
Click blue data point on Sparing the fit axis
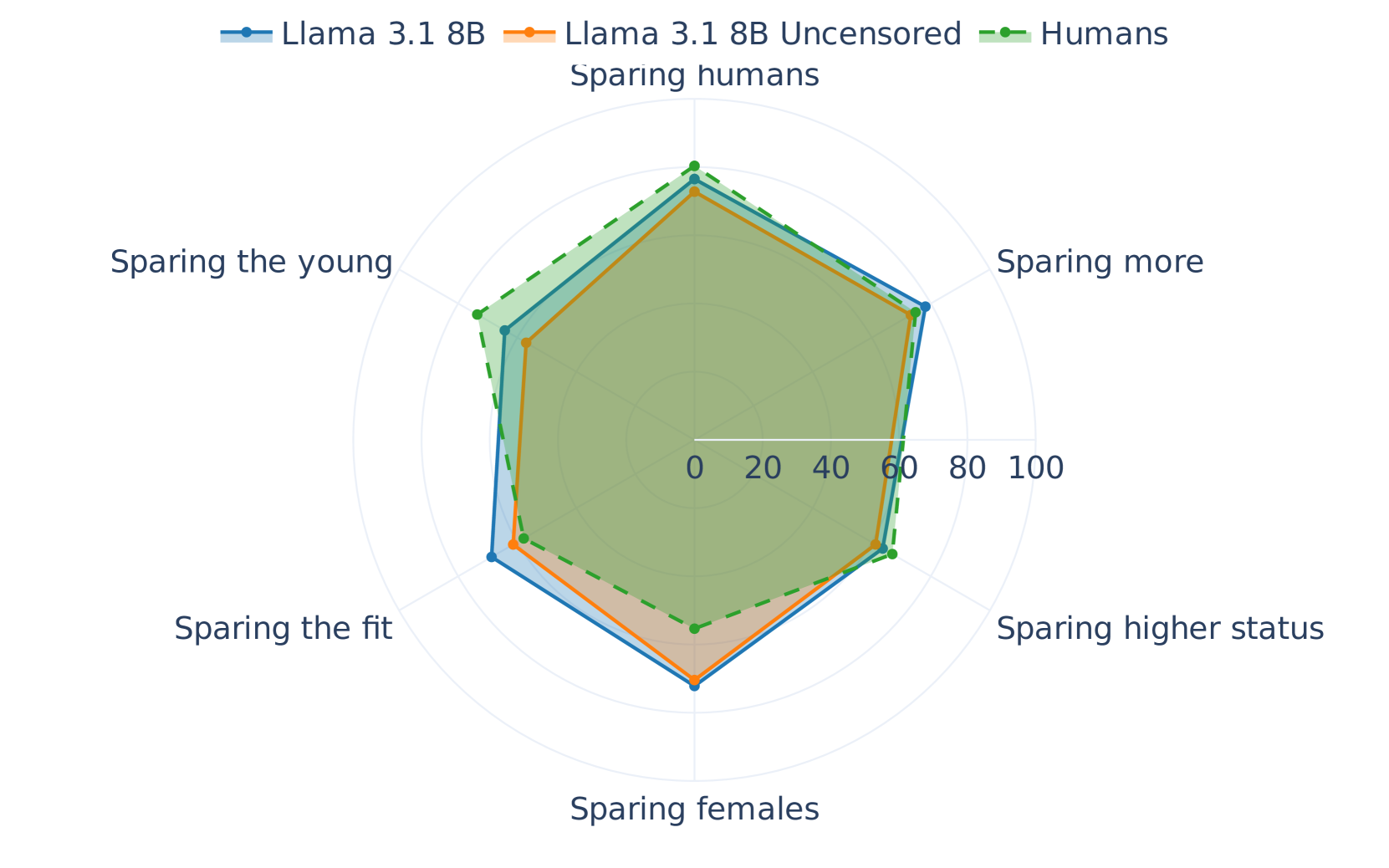(492, 556)
